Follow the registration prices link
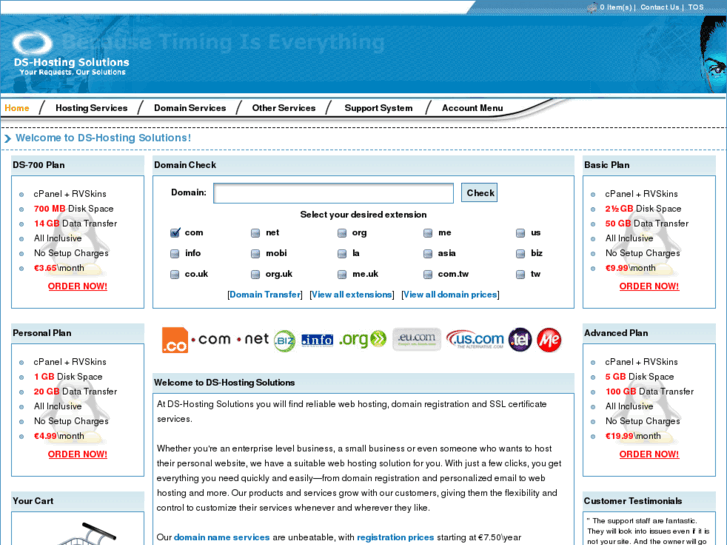The height and width of the screenshot is (545, 727). point(395,537)
